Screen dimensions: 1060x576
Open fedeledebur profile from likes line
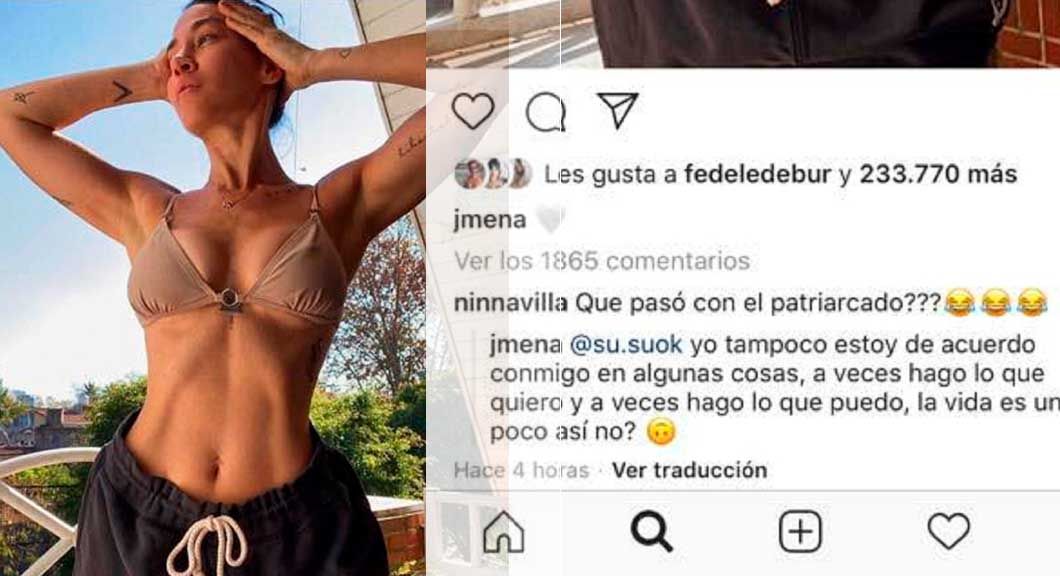(757, 174)
